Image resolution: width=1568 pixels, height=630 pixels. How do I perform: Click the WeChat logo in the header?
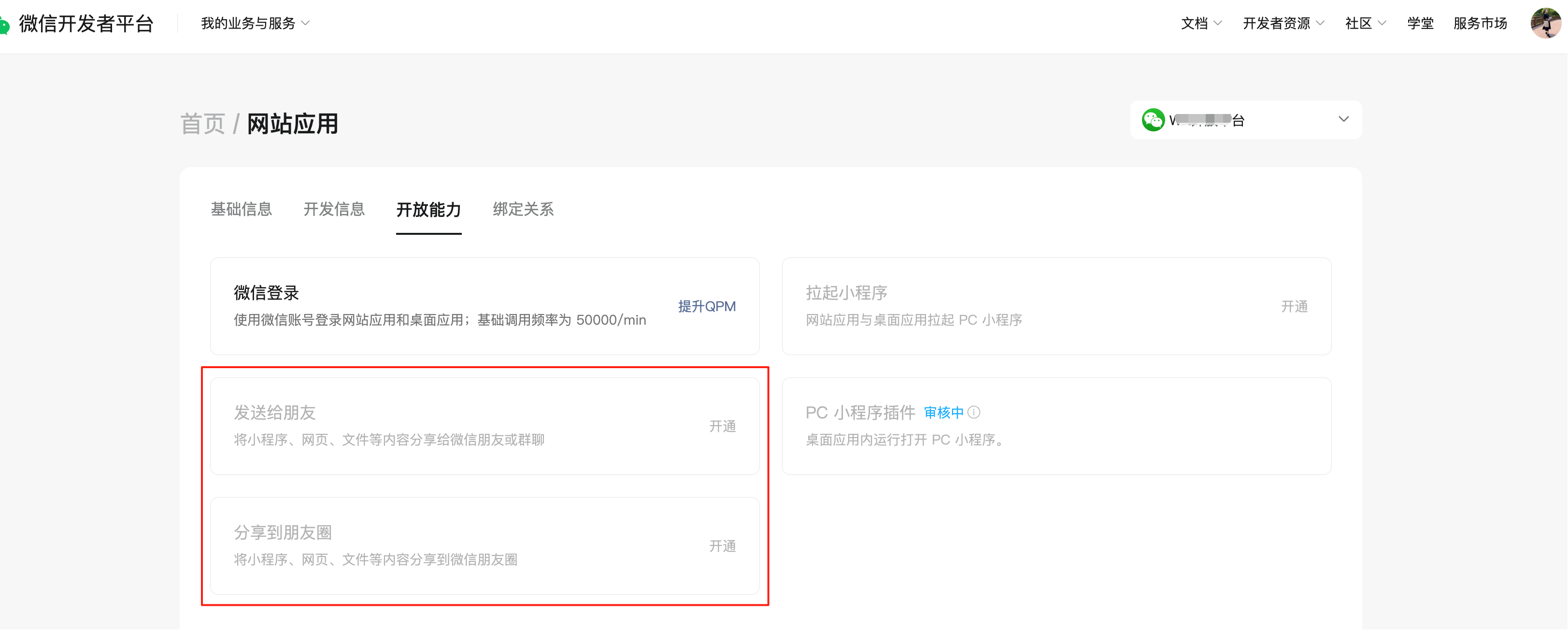(4, 26)
